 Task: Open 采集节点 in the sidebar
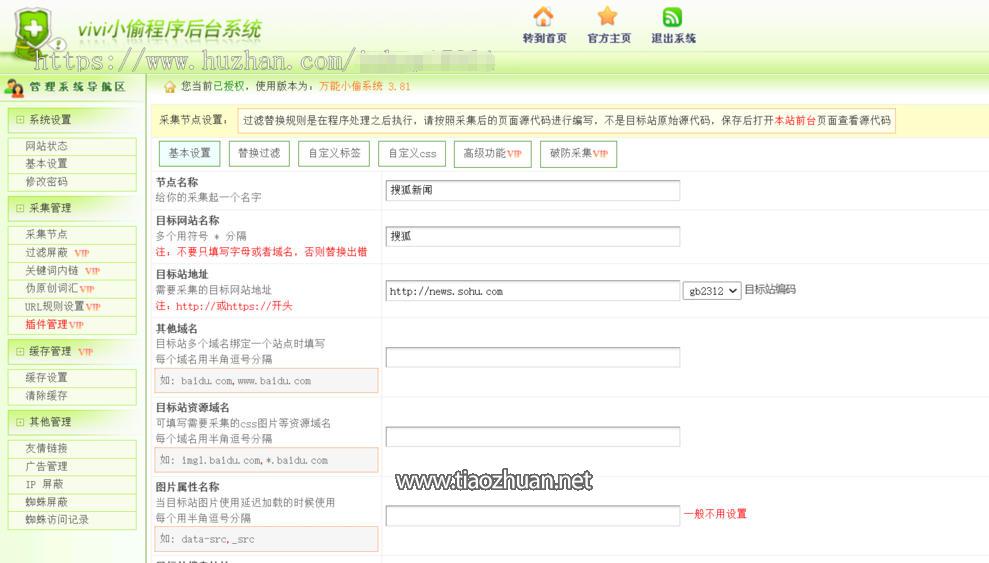click(46, 235)
